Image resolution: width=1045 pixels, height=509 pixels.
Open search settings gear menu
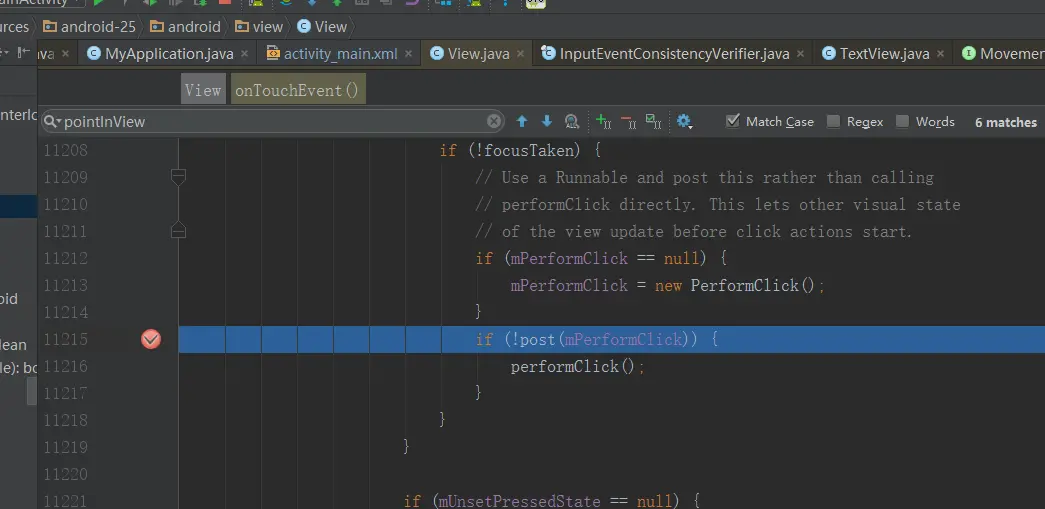pyautogui.click(x=684, y=121)
